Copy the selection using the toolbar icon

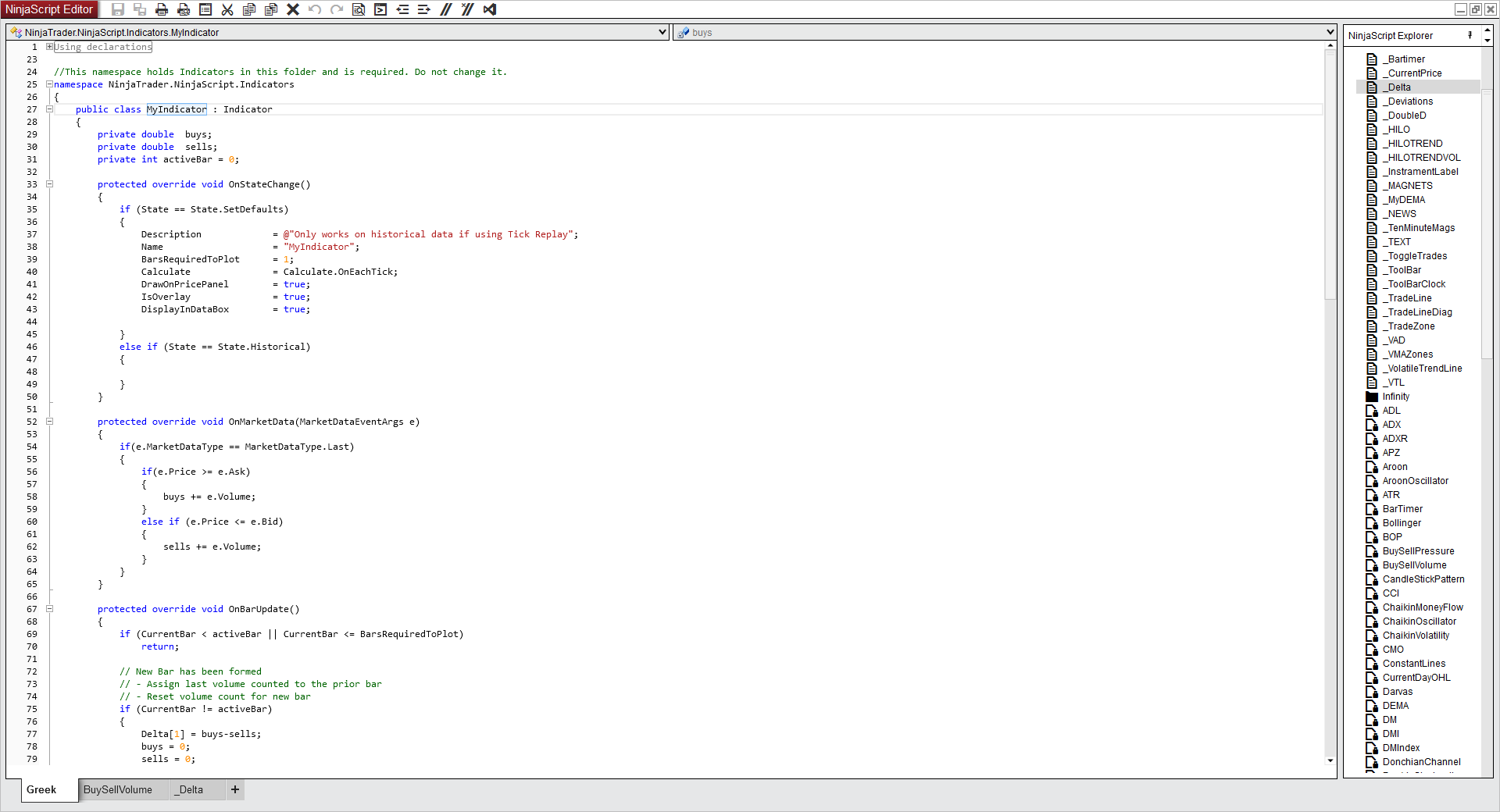249,9
